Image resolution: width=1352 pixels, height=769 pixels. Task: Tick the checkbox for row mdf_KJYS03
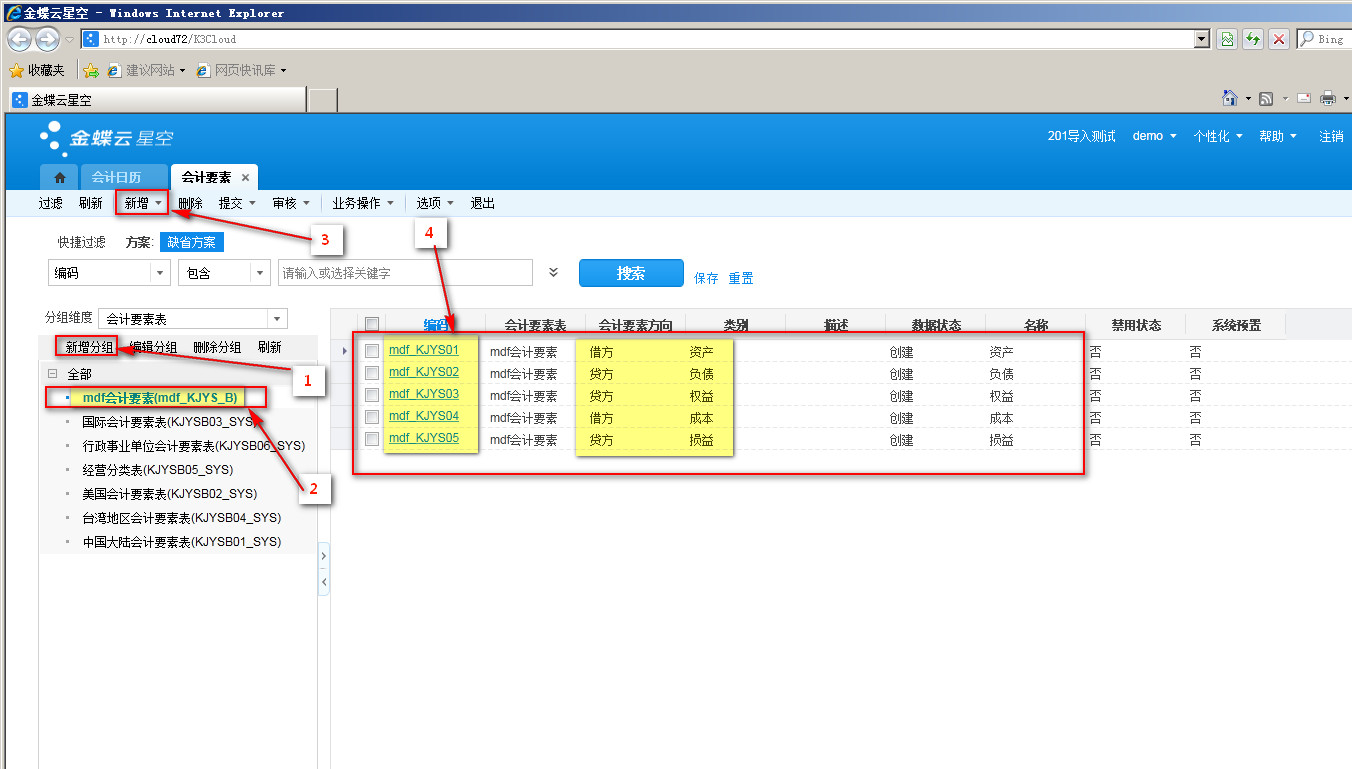click(372, 395)
